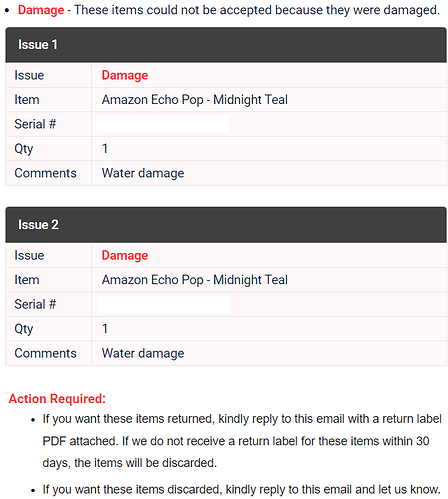The height and width of the screenshot is (499, 448).
Task: Click Water damage comment in Issue 2
Action: click(143, 353)
